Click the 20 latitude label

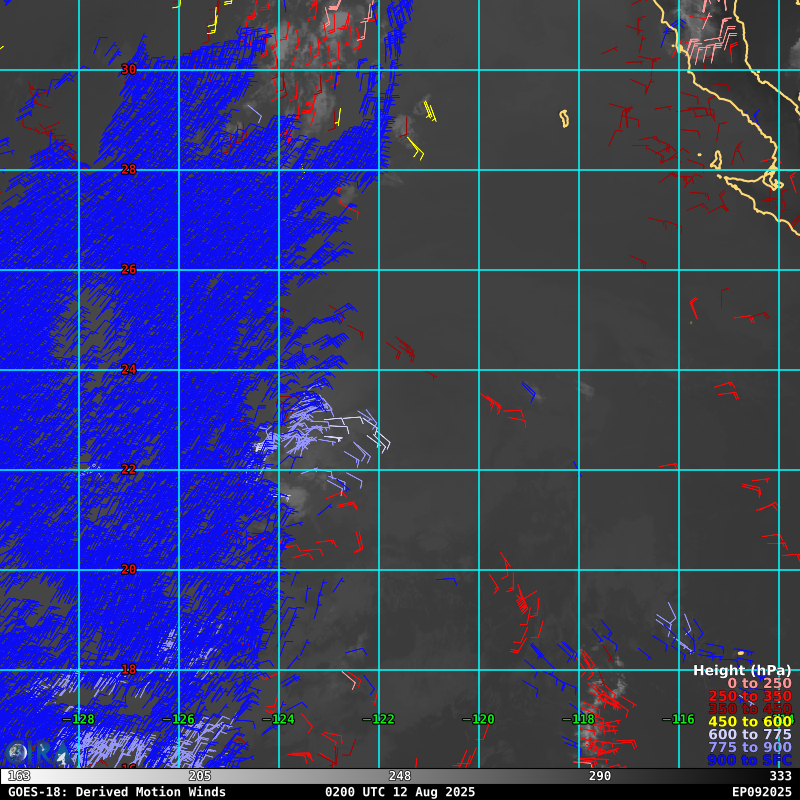point(129,569)
